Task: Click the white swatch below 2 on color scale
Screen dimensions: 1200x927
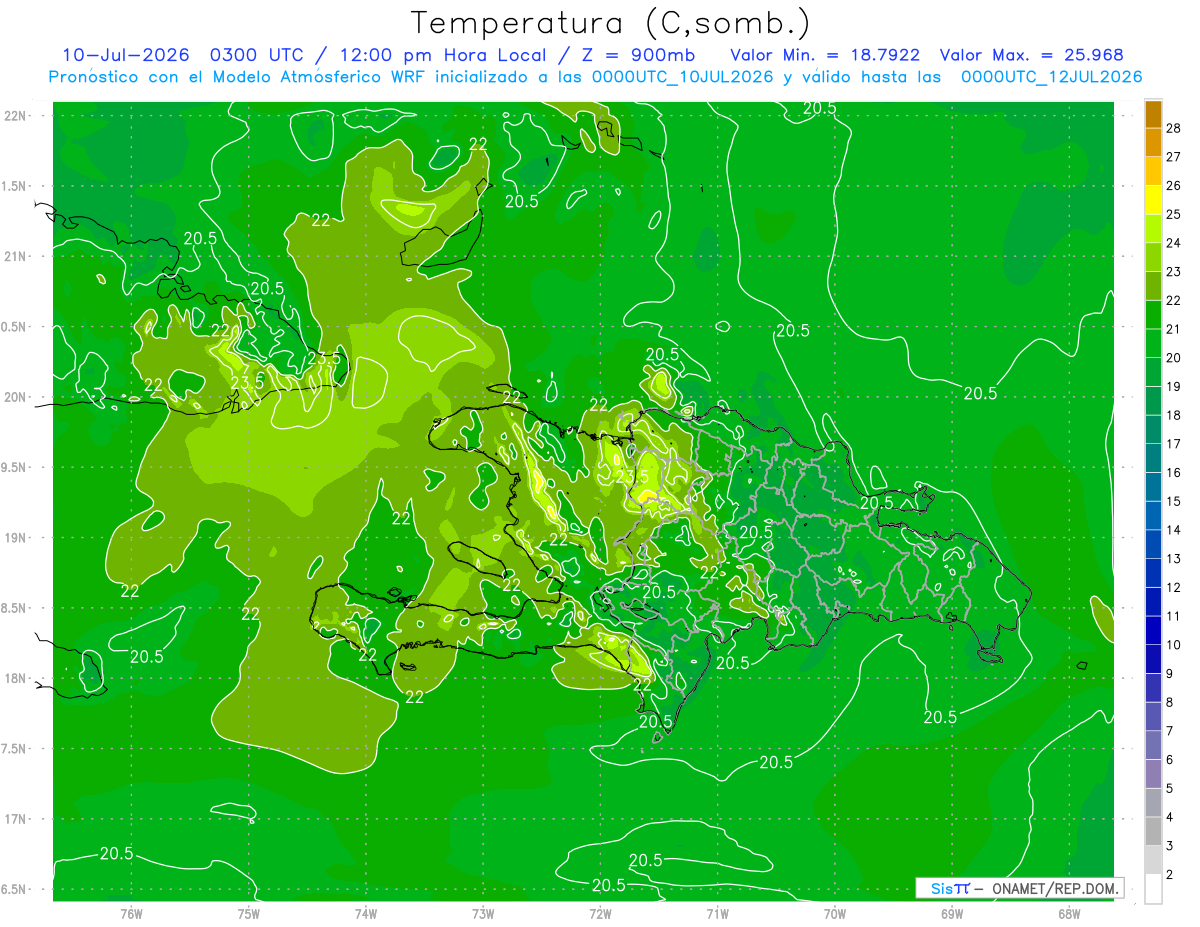Action: point(1153,889)
